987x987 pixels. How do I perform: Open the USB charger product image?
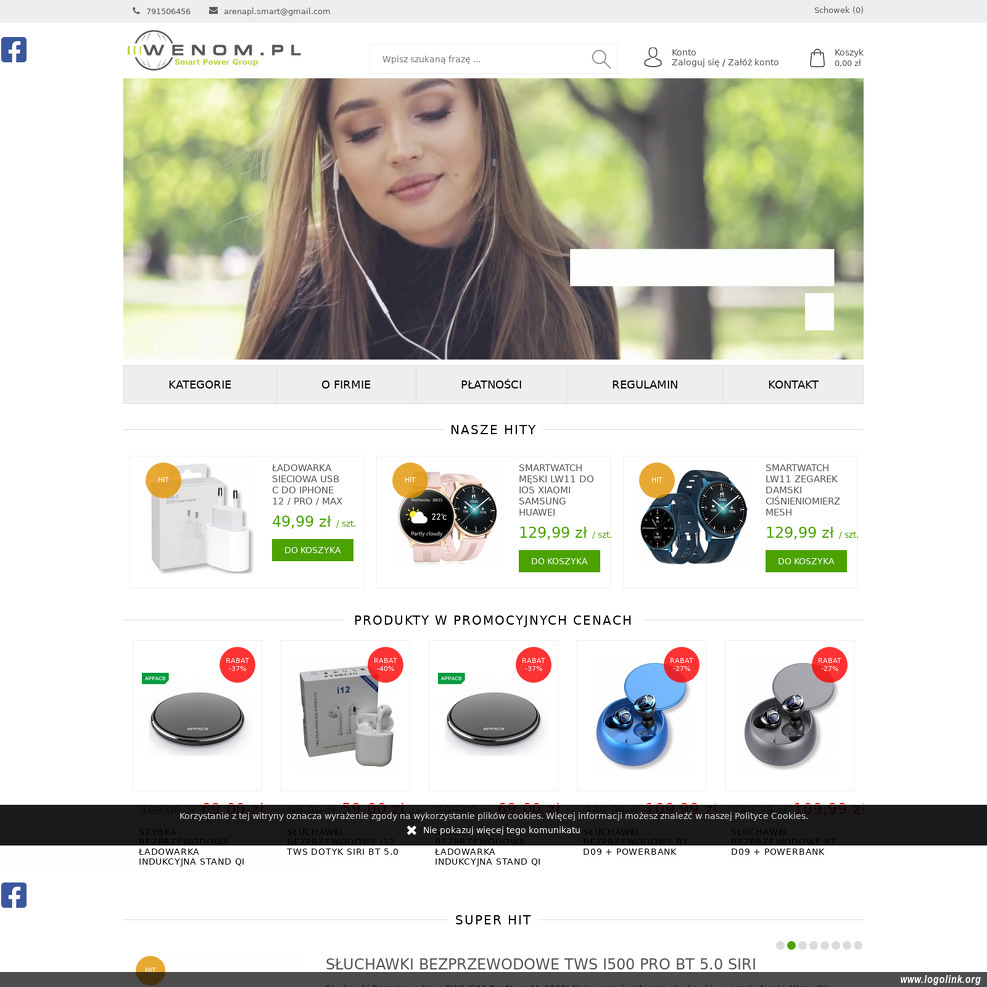(201, 519)
